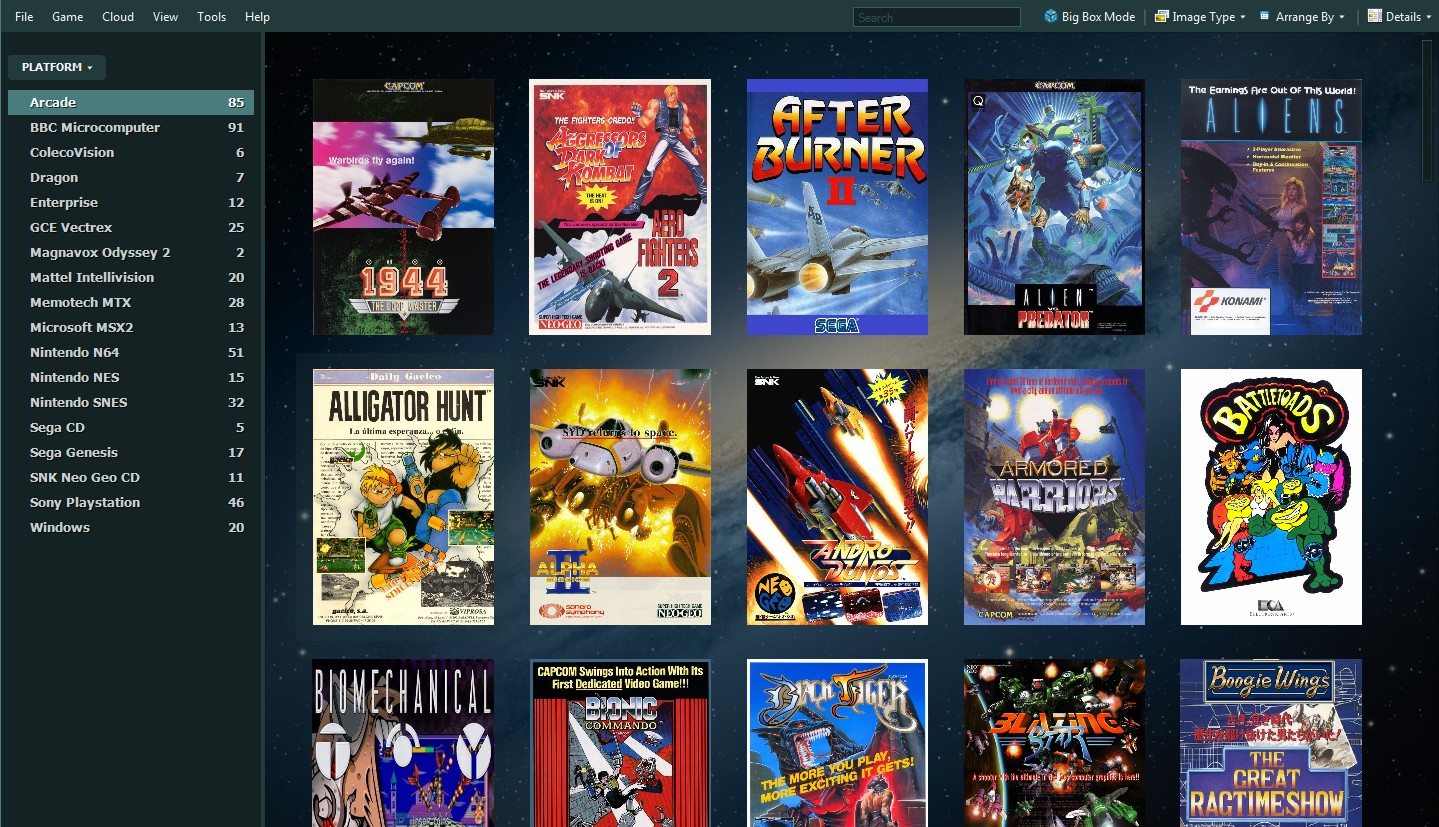Screen dimensions: 1439x827
Task: Click the Arrange By icon
Action: (x=1265, y=16)
